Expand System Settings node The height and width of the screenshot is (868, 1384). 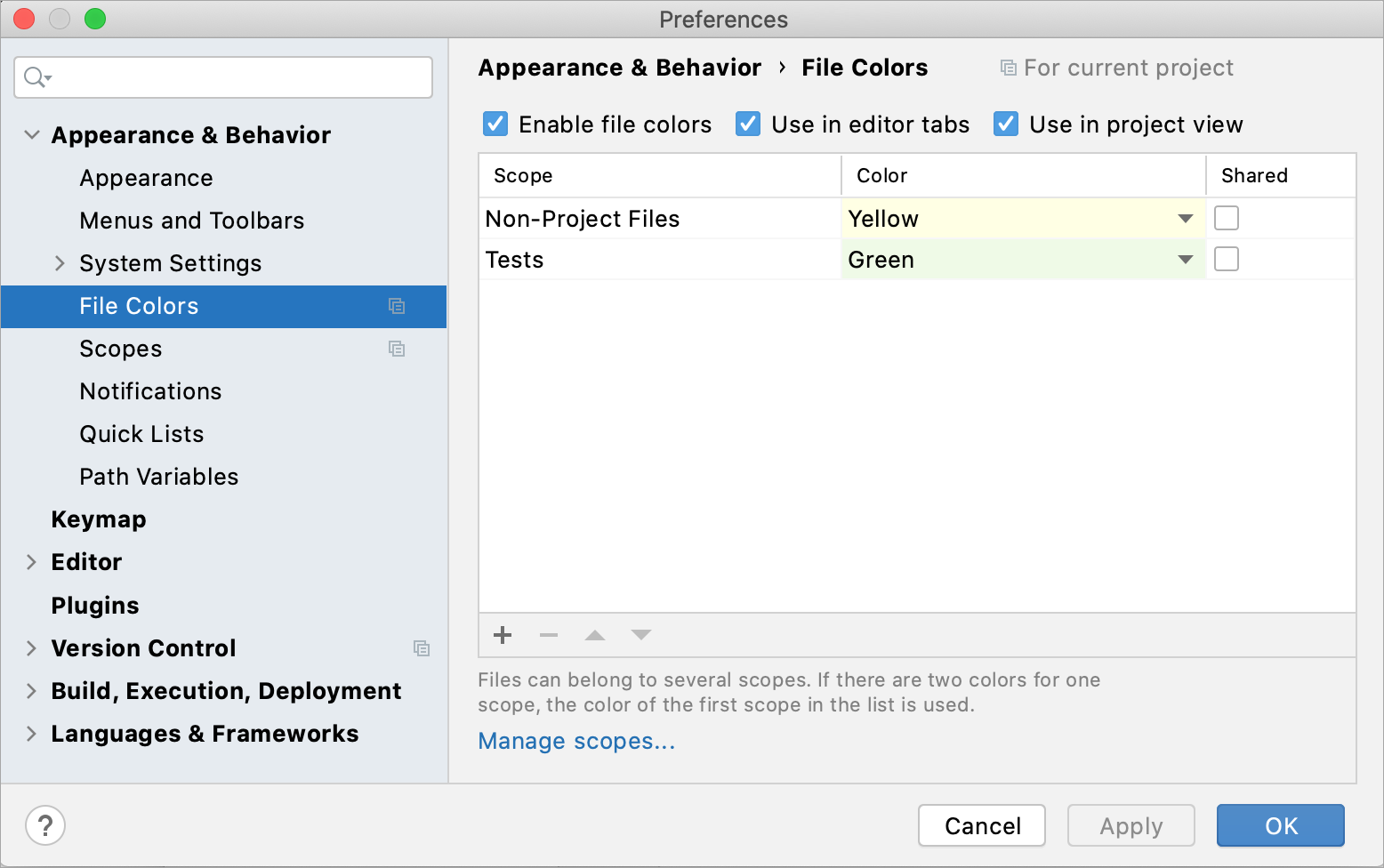pos(60,263)
